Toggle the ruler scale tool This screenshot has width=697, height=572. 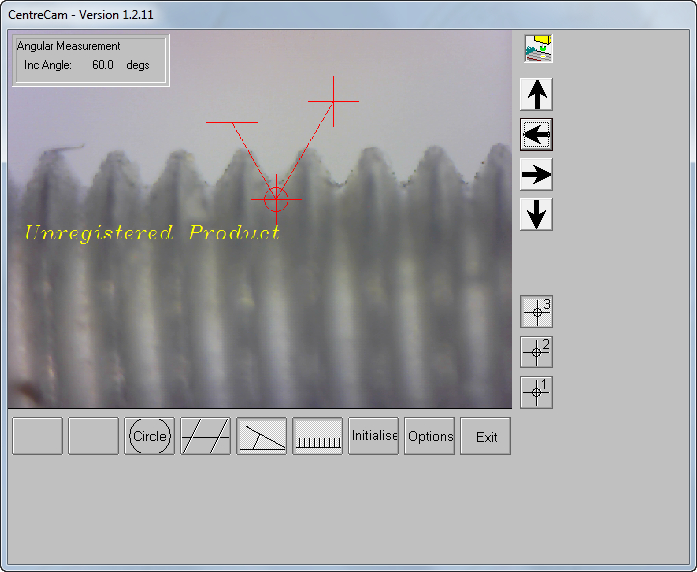(x=317, y=436)
